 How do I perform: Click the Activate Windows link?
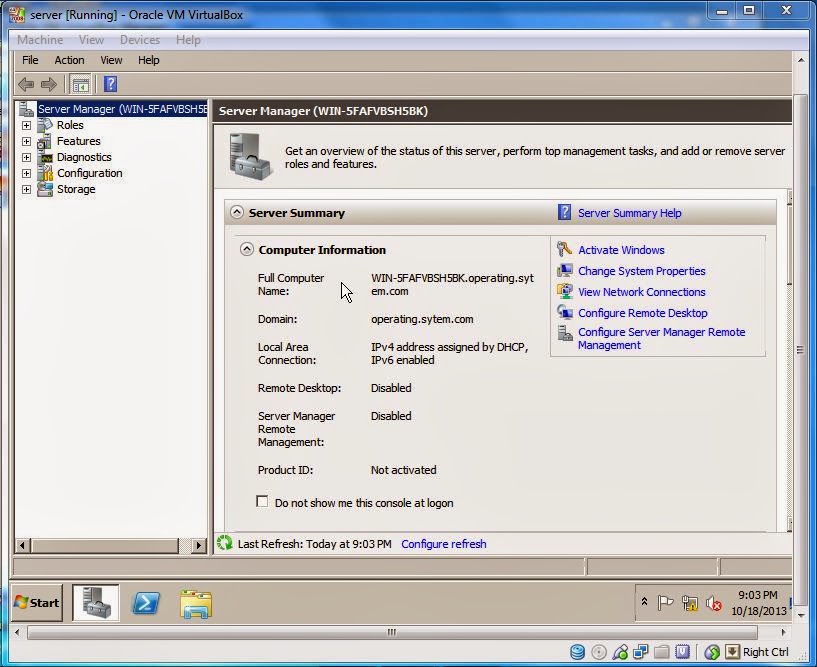click(x=621, y=250)
